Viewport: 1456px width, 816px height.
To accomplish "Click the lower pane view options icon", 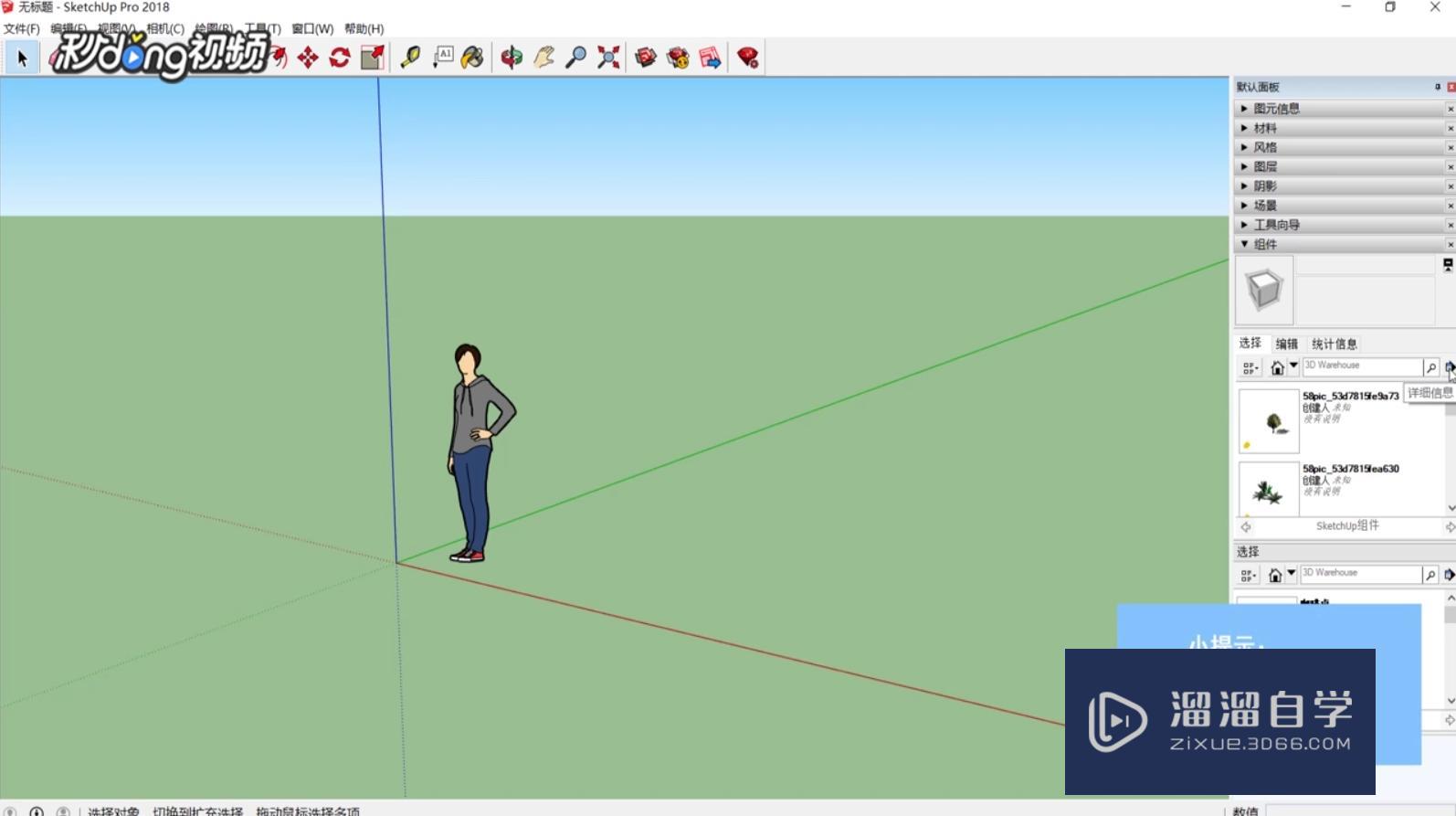I will point(1249,575).
